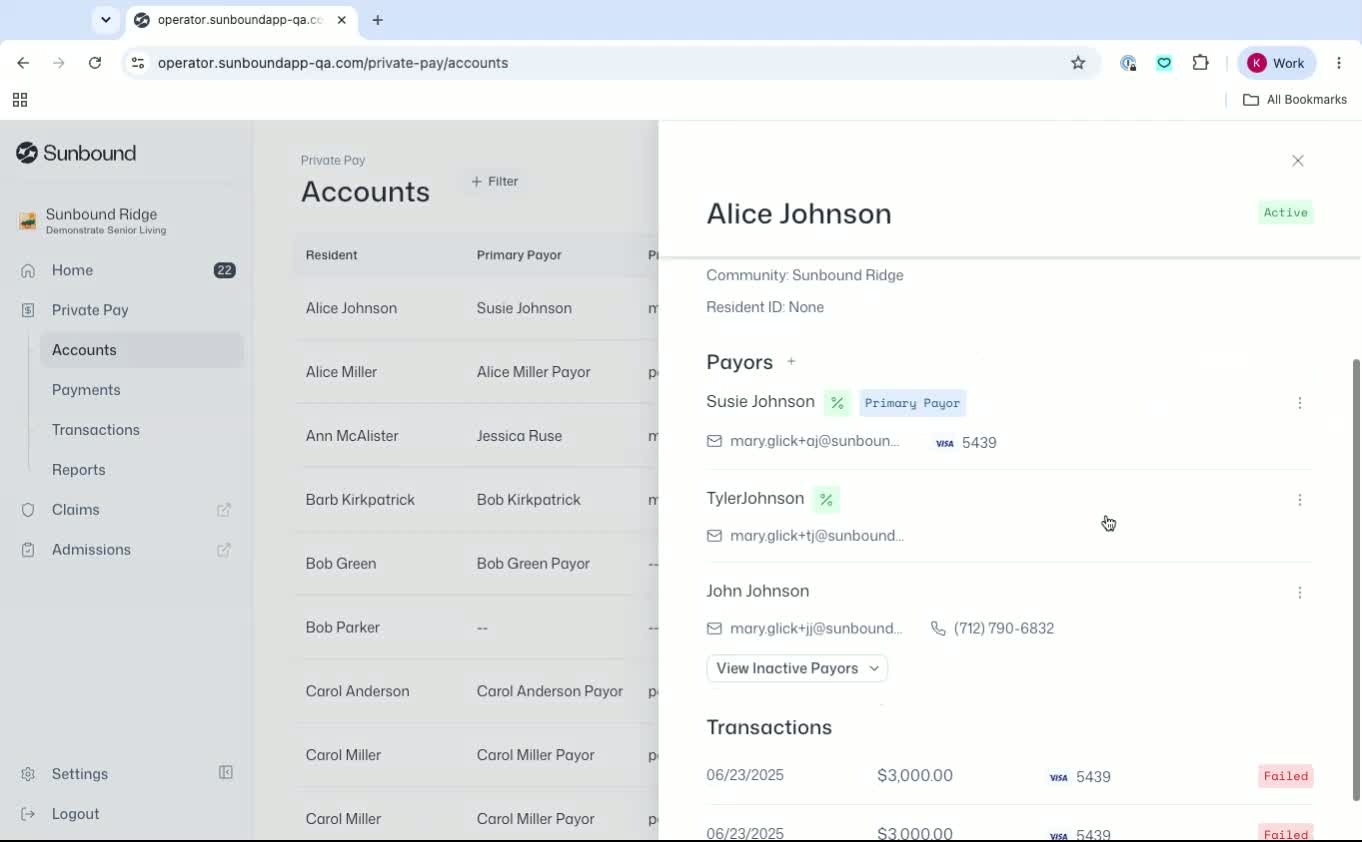Click Failed status on first $3,000.00 transaction
The image size is (1362, 842).
1286,776
